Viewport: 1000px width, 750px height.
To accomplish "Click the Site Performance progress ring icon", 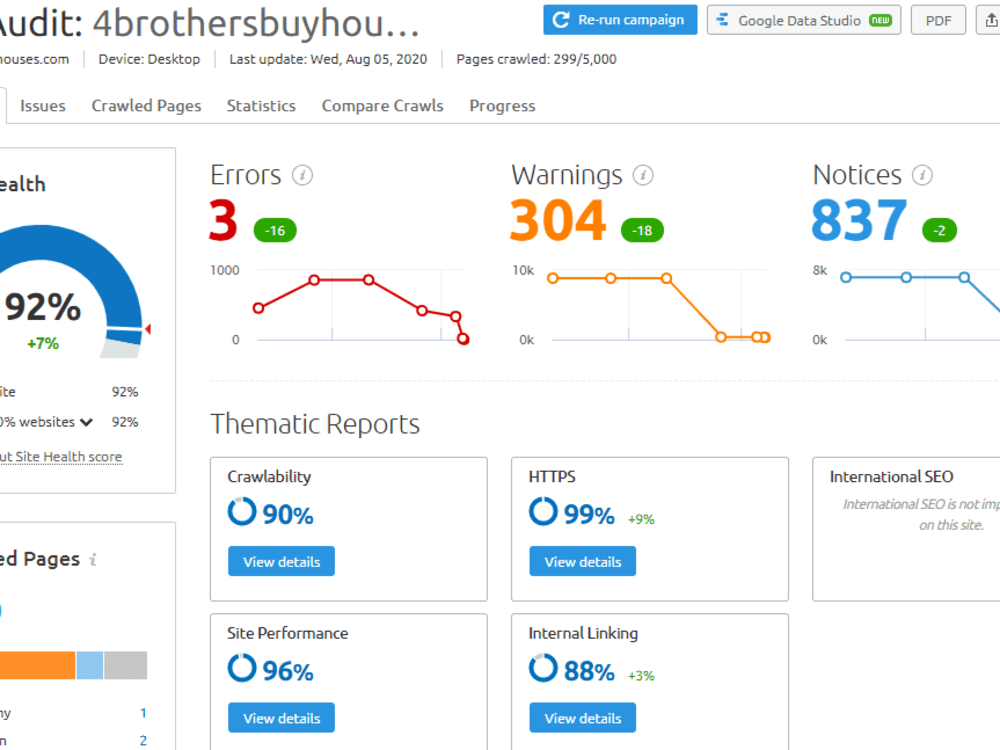I will 242,668.
